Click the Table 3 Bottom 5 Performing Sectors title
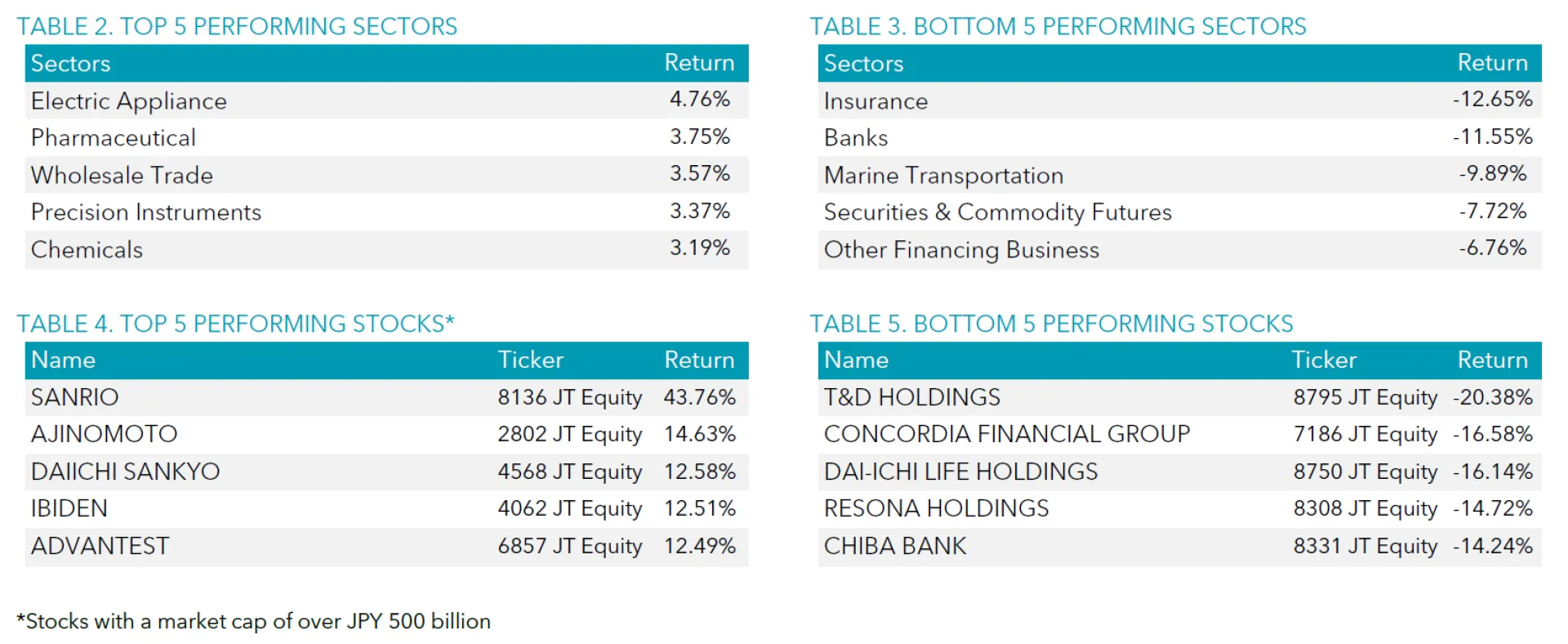 [x=1058, y=26]
